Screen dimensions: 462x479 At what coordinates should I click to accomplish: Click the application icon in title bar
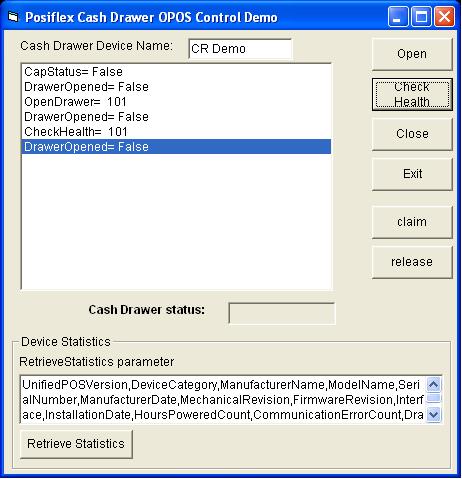(13, 17)
